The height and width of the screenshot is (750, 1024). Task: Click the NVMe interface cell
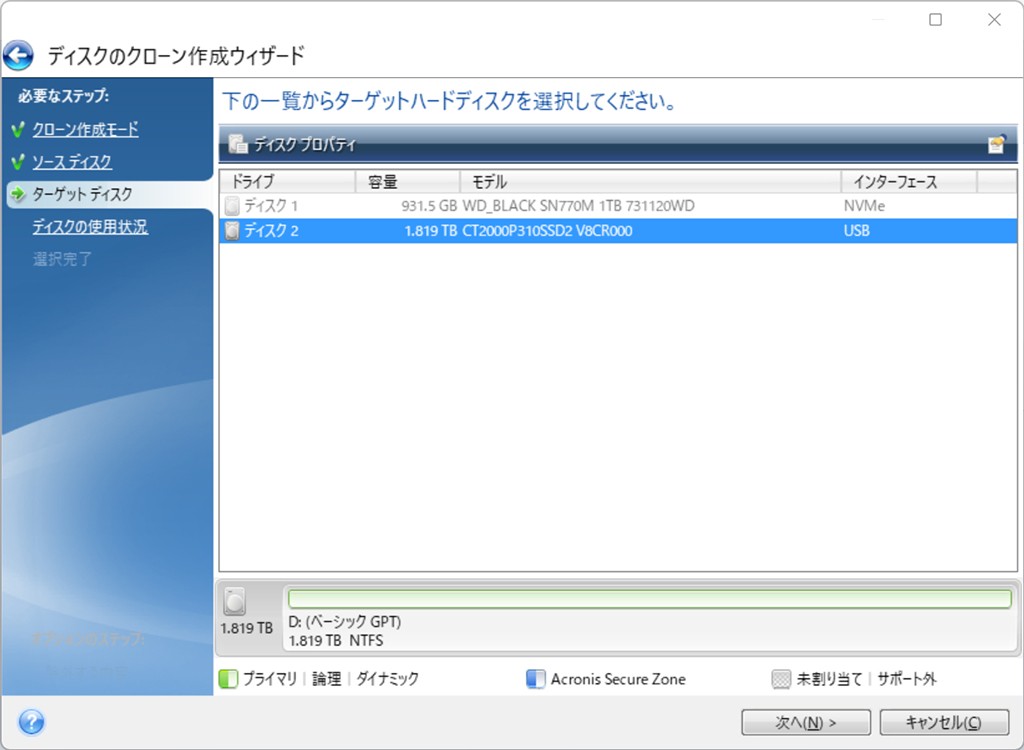(864, 206)
